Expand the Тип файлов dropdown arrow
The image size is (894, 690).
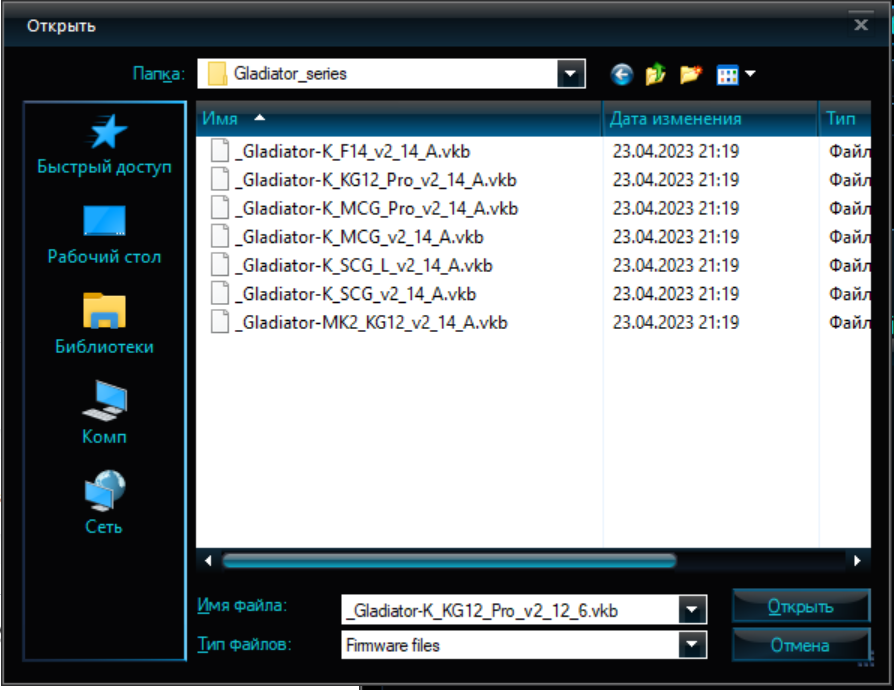692,645
